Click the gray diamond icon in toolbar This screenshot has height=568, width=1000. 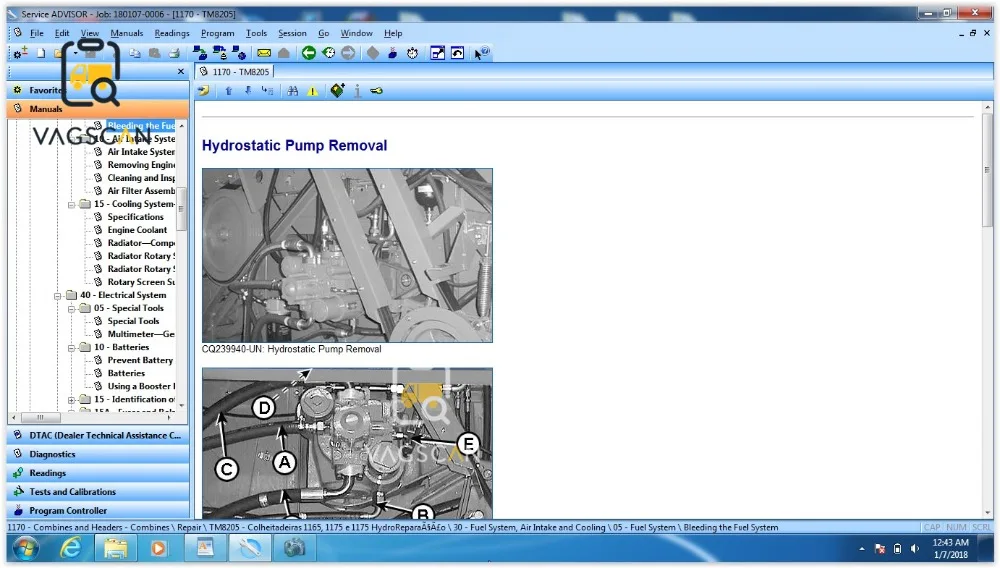pos(373,53)
